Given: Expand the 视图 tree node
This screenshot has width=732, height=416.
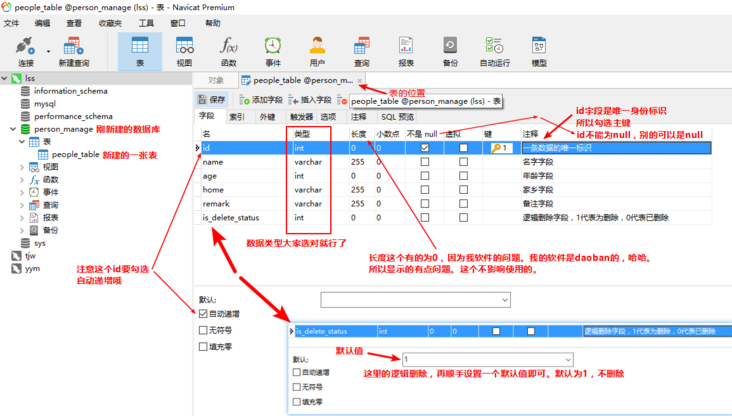Looking at the screenshot, I should coord(22,167).
